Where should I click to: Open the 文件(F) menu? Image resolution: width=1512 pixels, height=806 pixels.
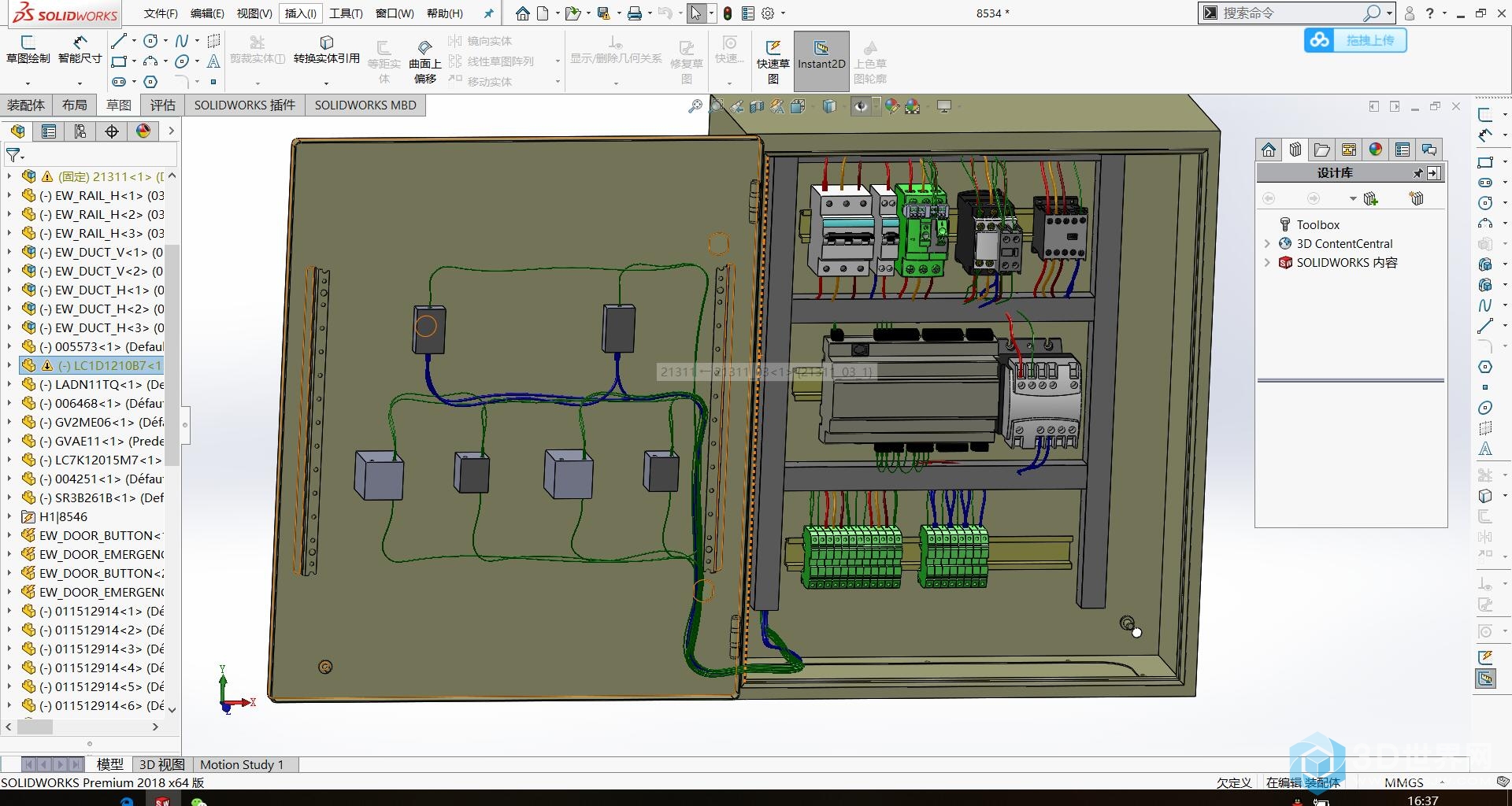point(161,13)
